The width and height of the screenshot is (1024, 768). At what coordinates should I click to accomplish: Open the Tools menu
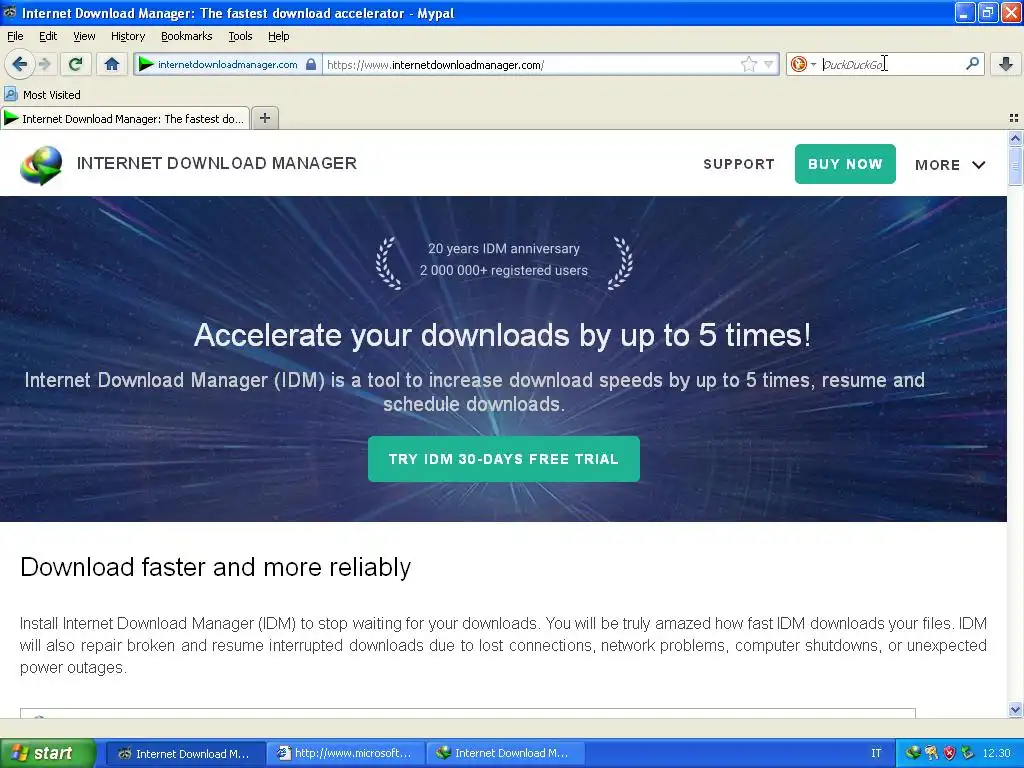coord(240,36)
